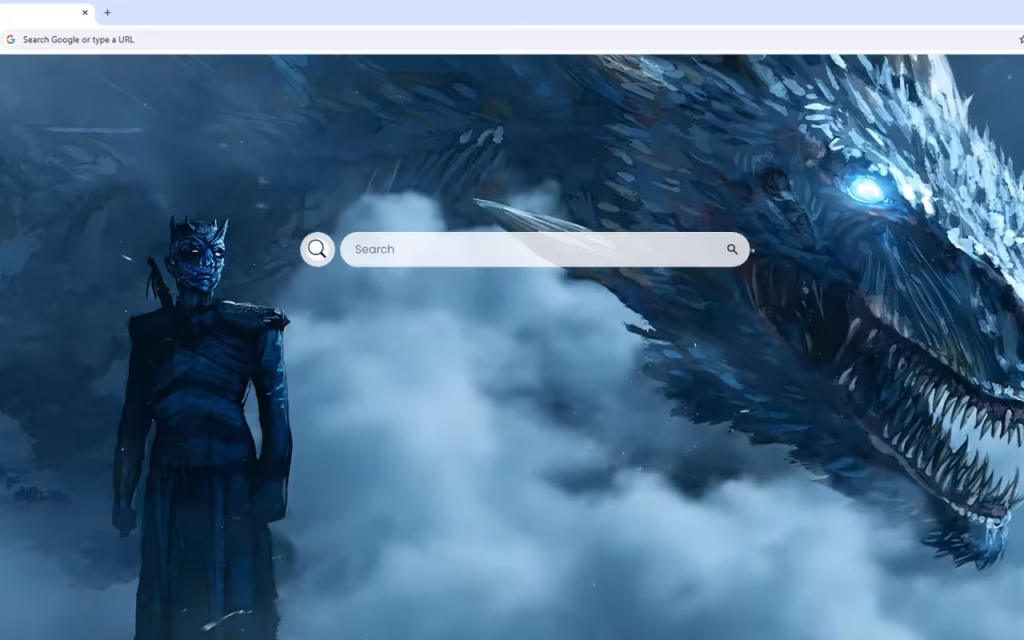
Task: Click the Night King's chest armor
Action: [196, 366]
